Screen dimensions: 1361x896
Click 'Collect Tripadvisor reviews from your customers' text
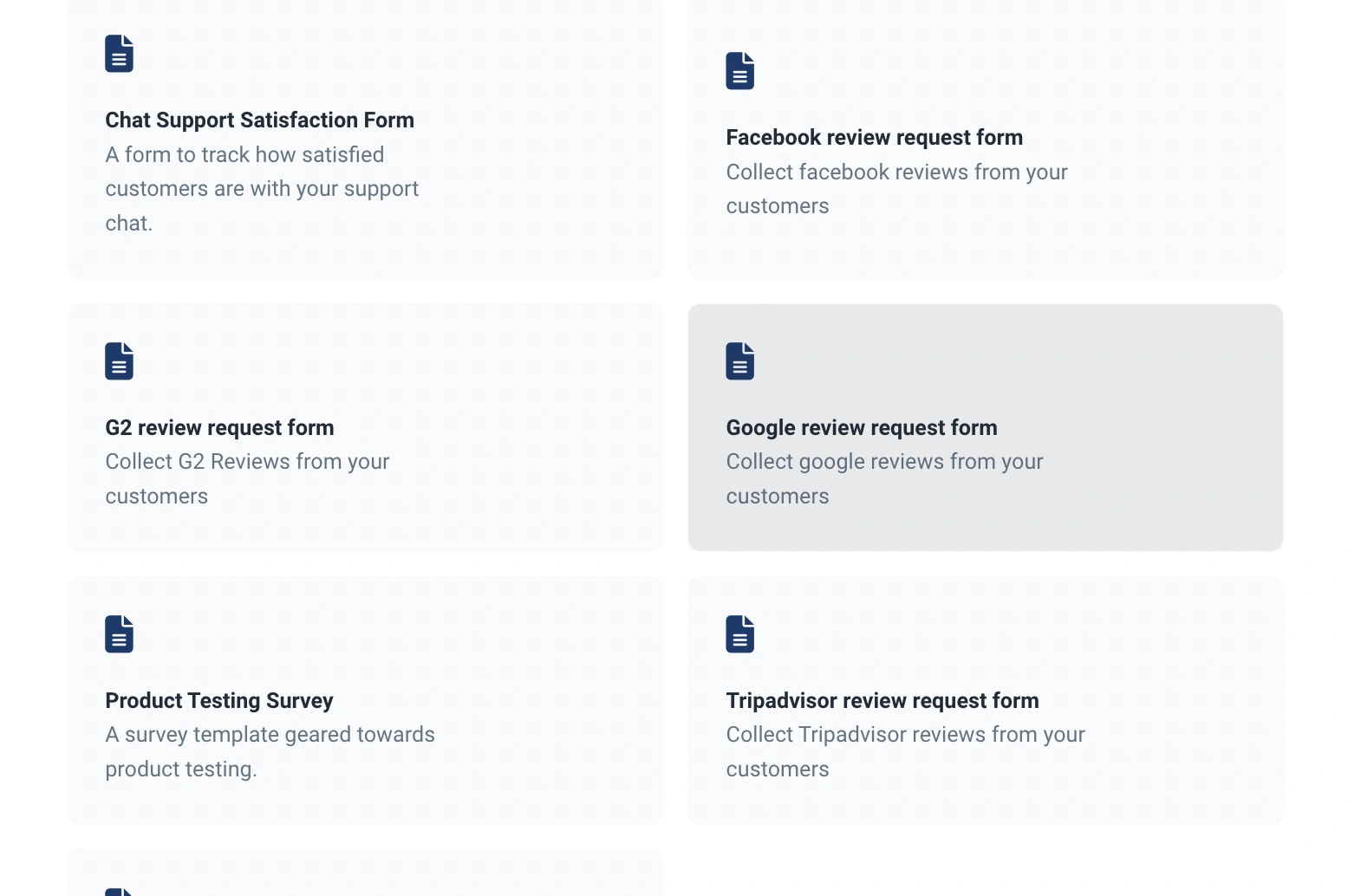point(906,752)
